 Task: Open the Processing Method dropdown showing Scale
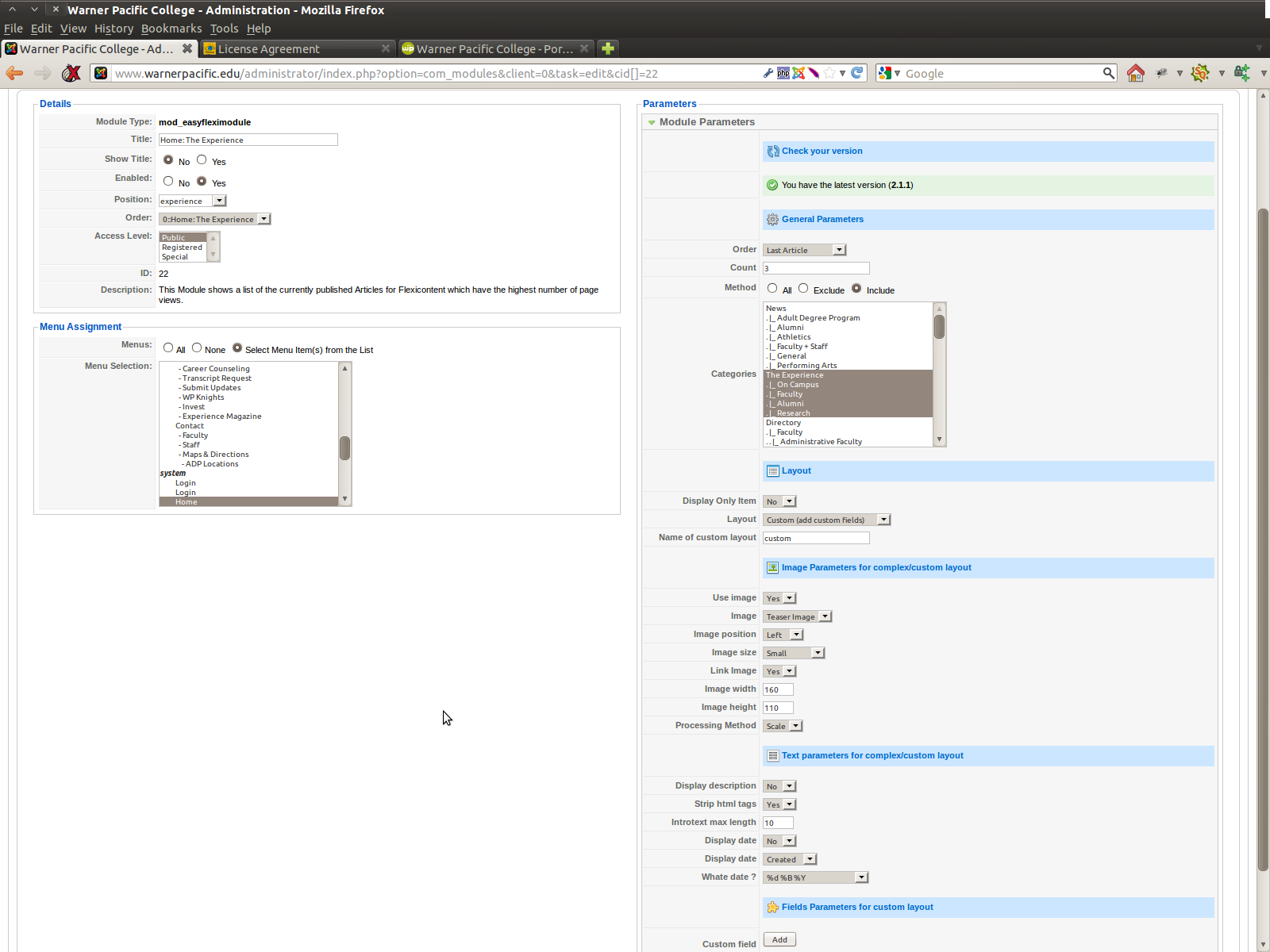click(783, 726)
